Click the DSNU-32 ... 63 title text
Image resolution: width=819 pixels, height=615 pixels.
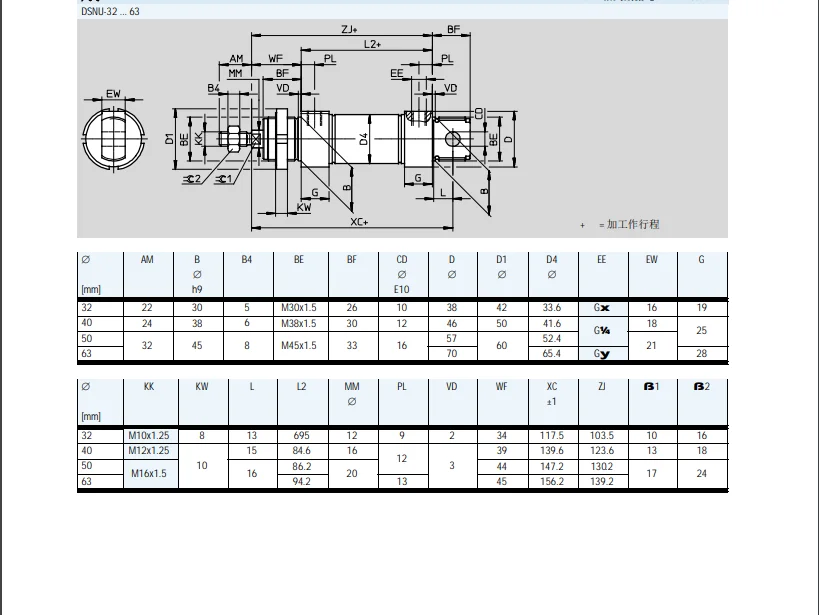point(110,11)
